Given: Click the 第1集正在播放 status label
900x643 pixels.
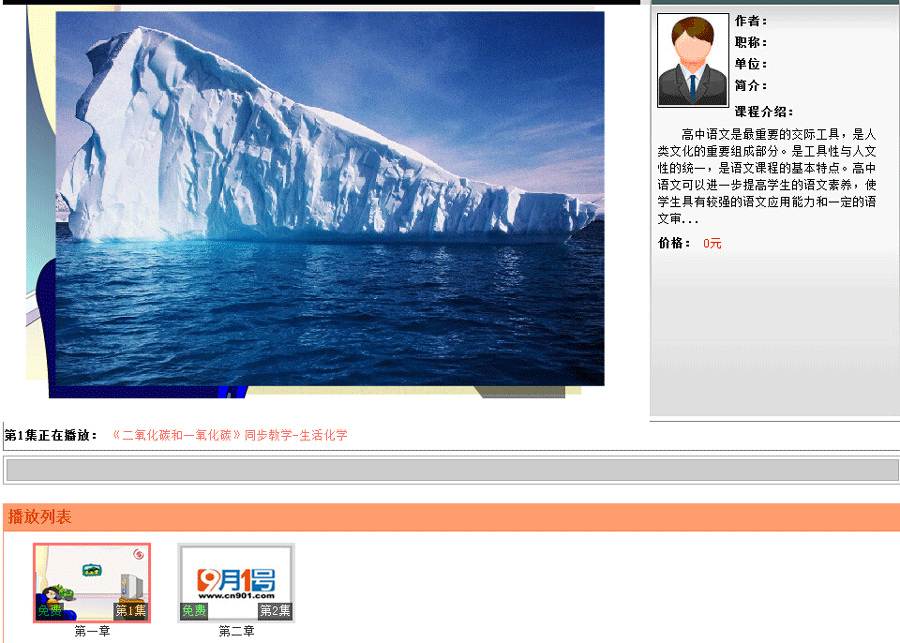Looking at the screenshot, I should [x=52, y=436].
